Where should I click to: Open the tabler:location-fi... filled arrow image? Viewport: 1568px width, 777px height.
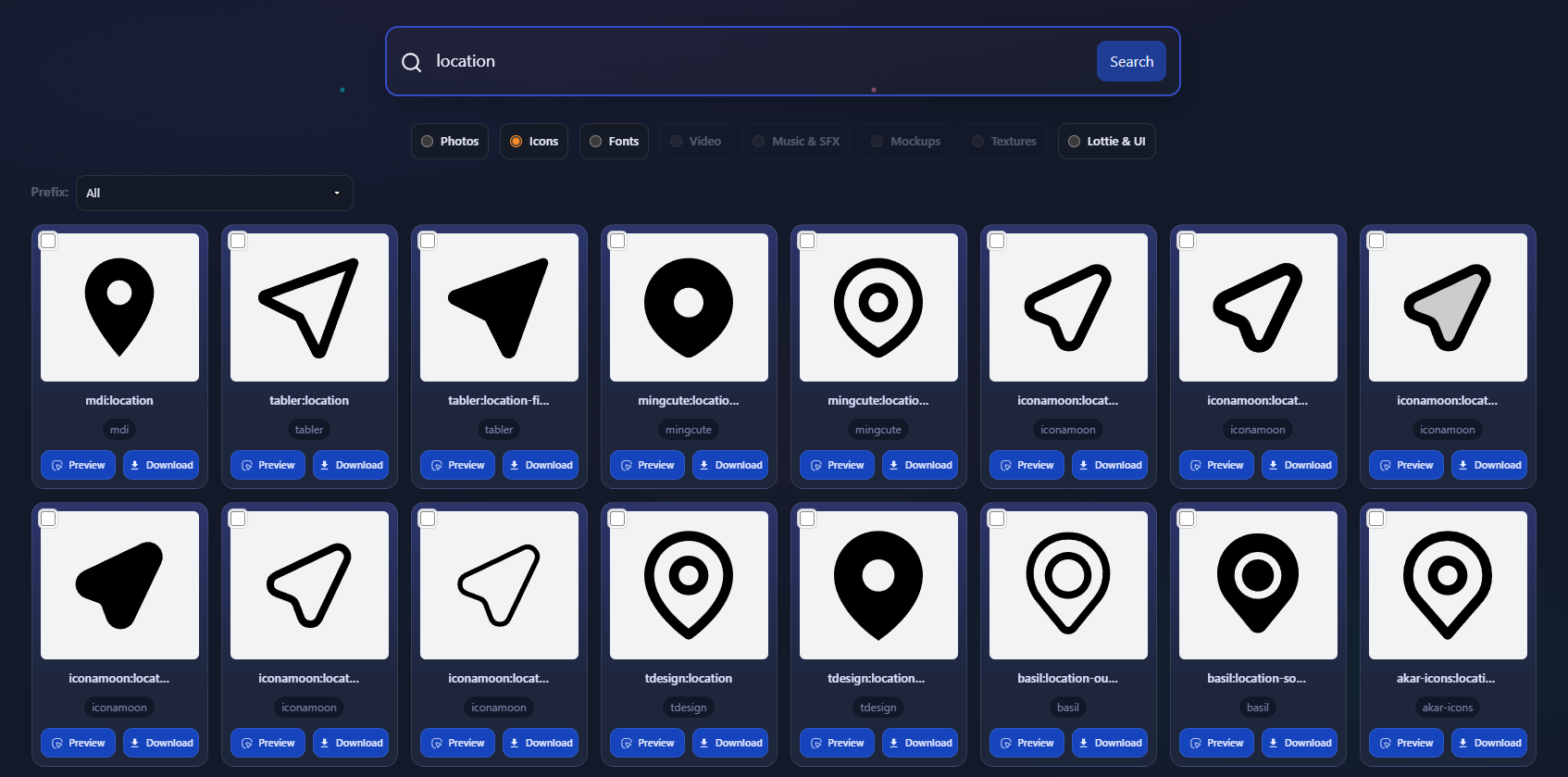[499, 307]
